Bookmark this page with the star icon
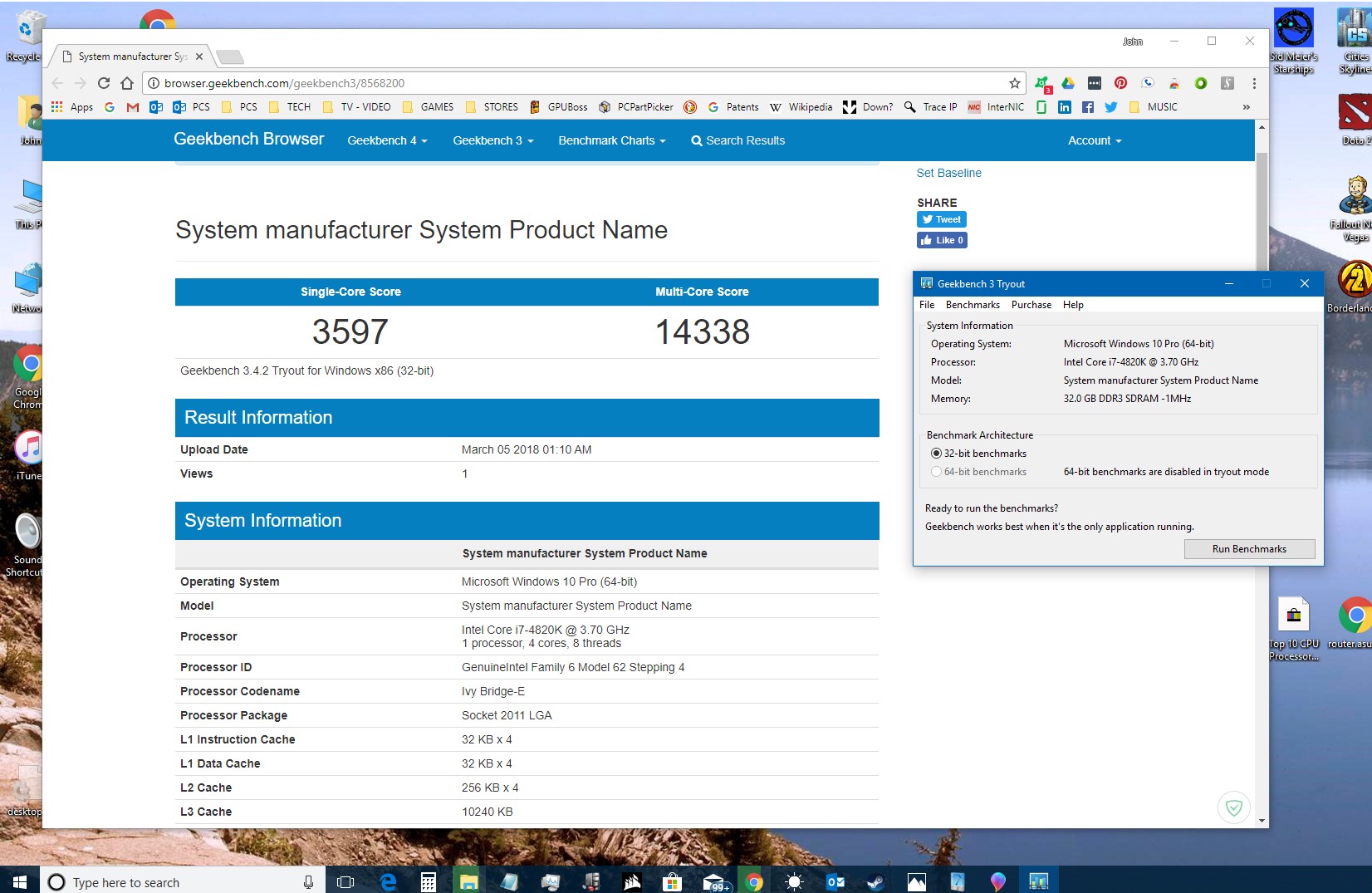Viewport: 1372px width, 893px height. click(1014, 83)
